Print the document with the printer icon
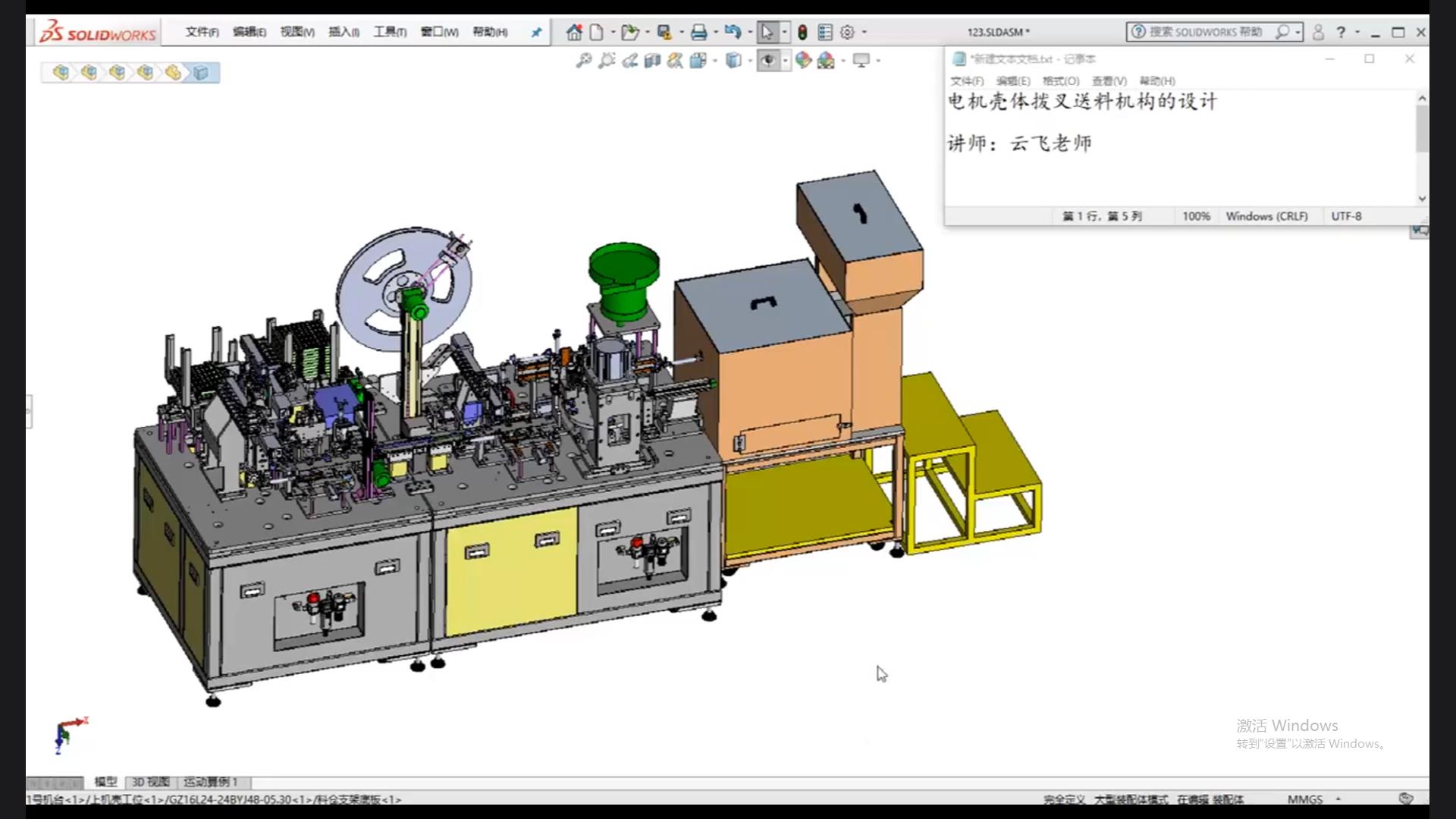The image size is (1456, 819). tap(698, 32)
